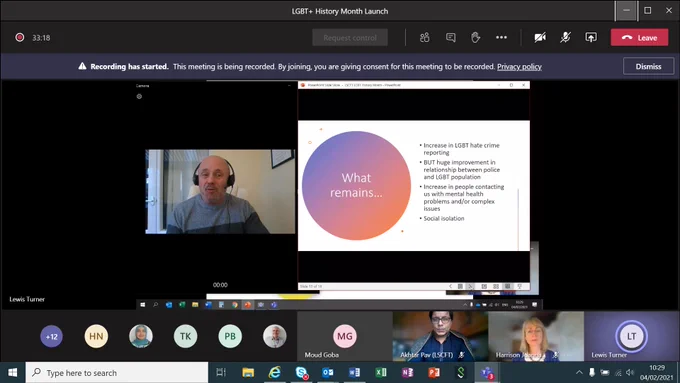The width and height of the screenshot is (680, 383).
Task: Open Skype for Business on taskbar
Action: 301,373
